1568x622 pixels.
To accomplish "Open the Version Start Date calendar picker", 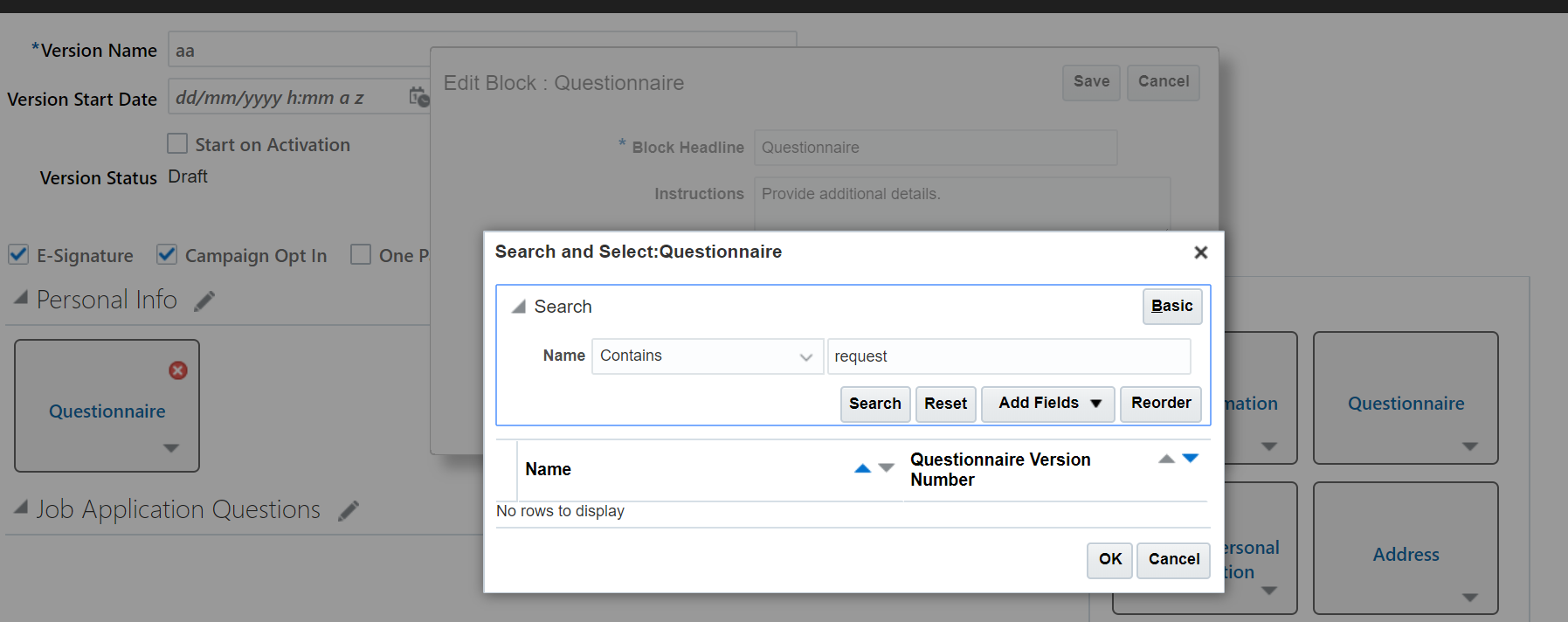I will coord(419,97).
